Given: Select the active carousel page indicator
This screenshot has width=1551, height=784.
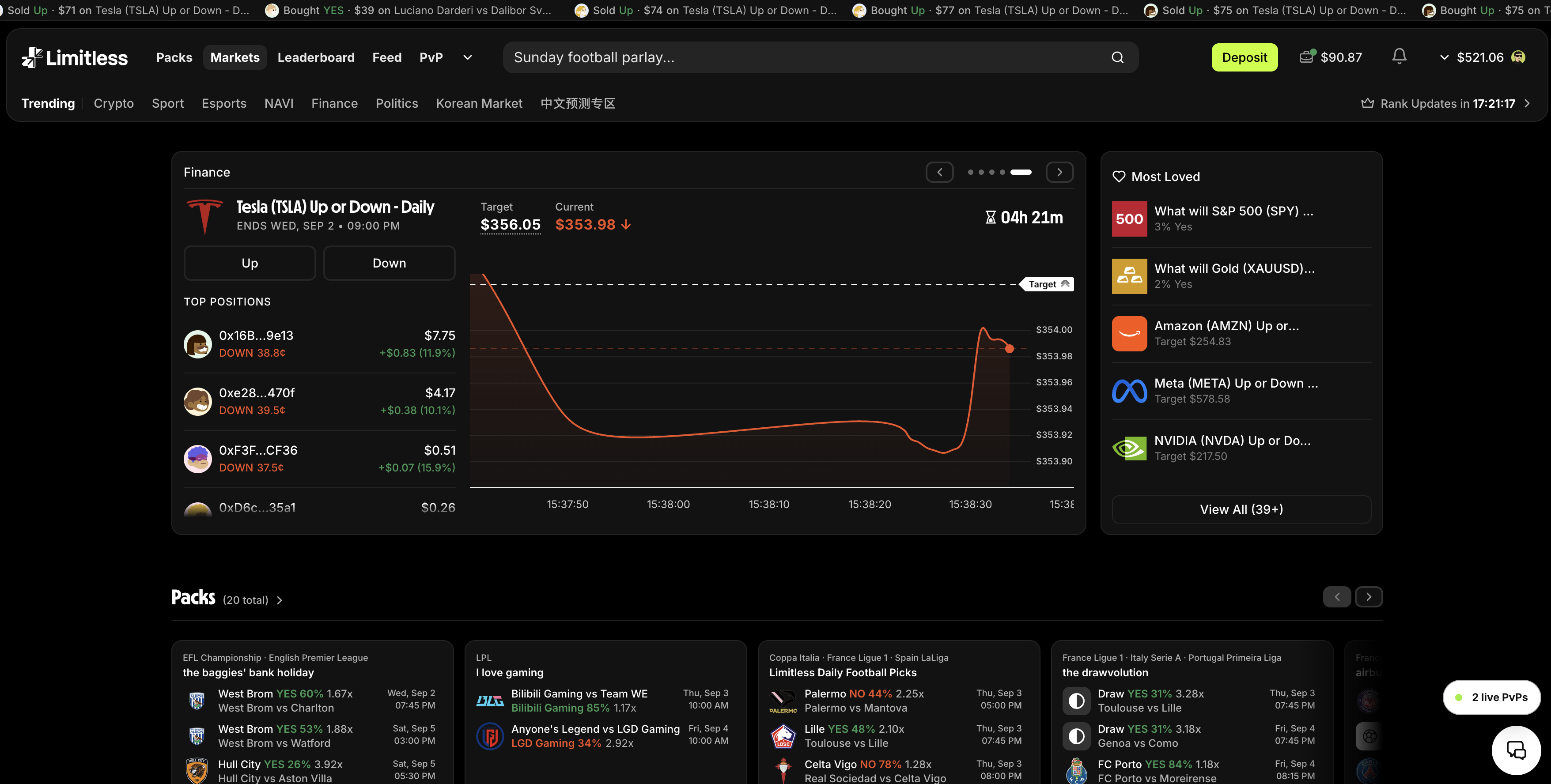Looking at the screenshot, I should pos(1021,172).
